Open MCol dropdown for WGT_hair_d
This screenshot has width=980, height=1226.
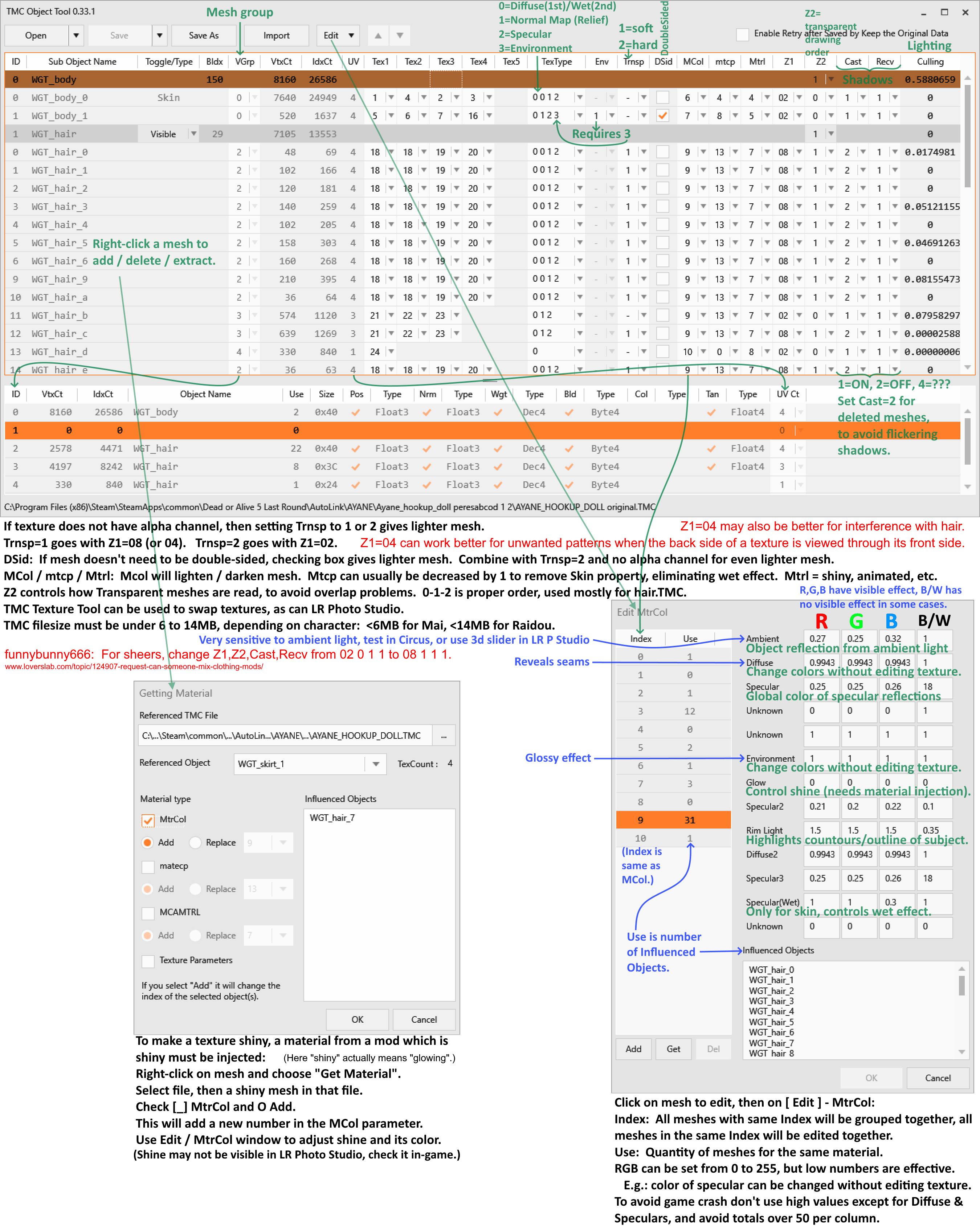(x=703, y=351)
